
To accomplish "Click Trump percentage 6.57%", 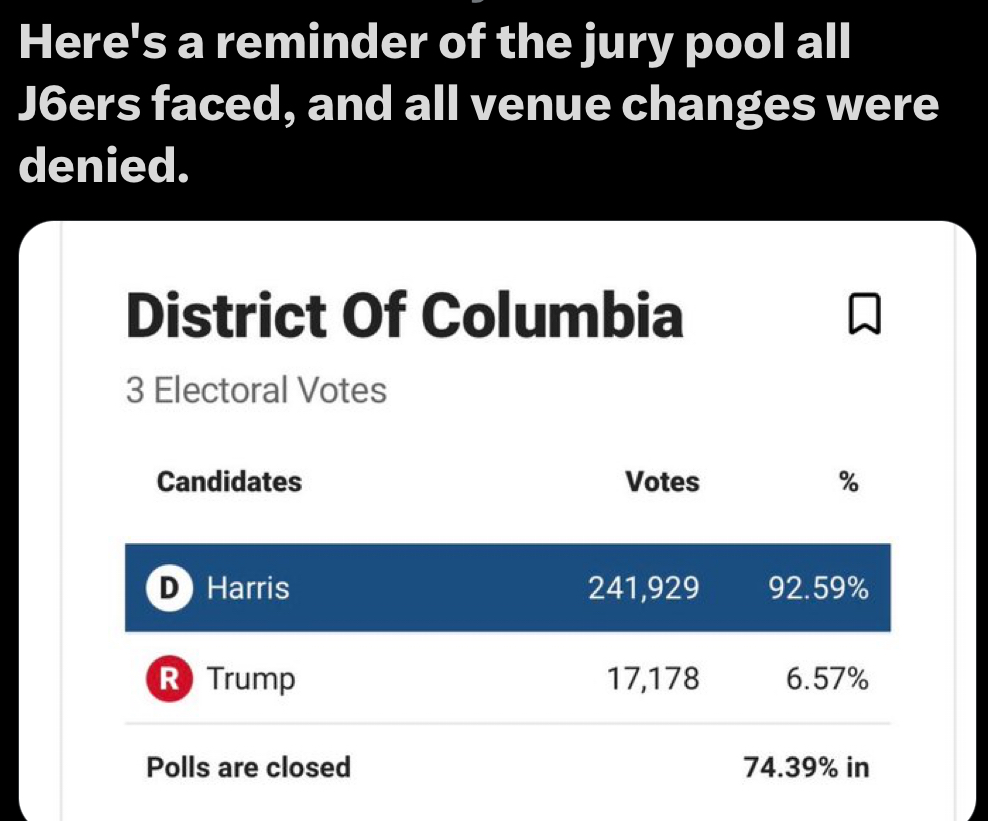I will pos(827,679).
